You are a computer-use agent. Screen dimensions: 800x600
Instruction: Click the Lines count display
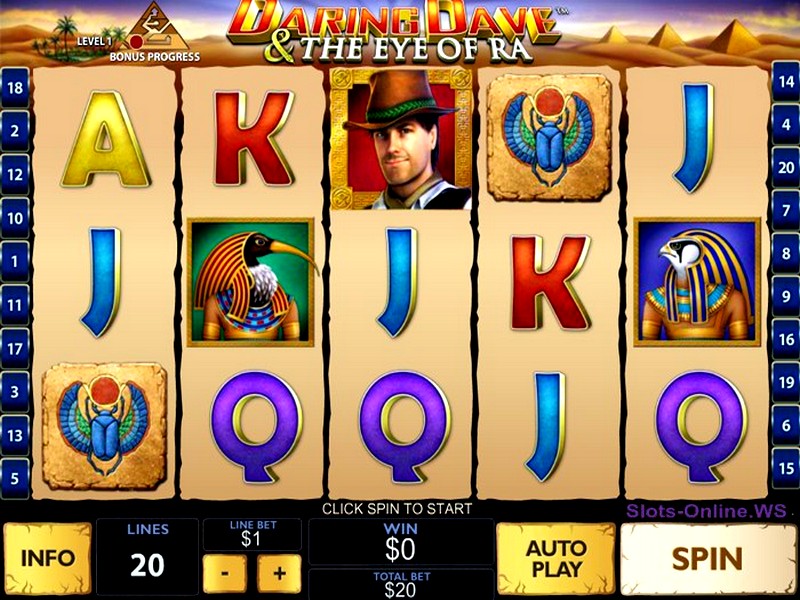pyautogui.click(x=147, y=556)
